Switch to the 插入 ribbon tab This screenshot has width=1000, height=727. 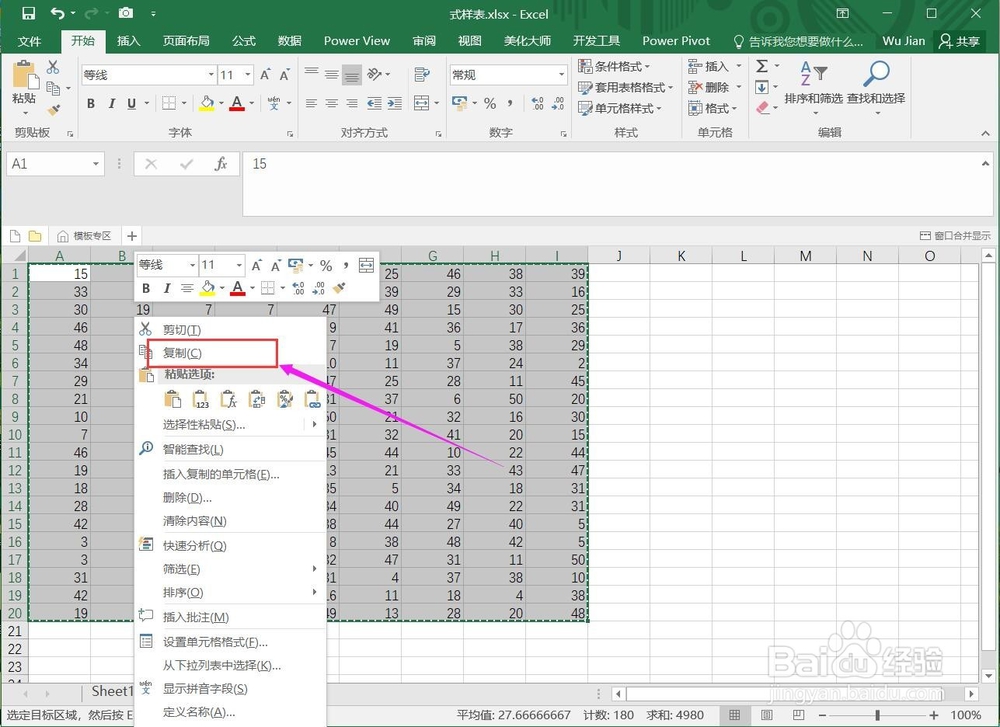(128, 41)
